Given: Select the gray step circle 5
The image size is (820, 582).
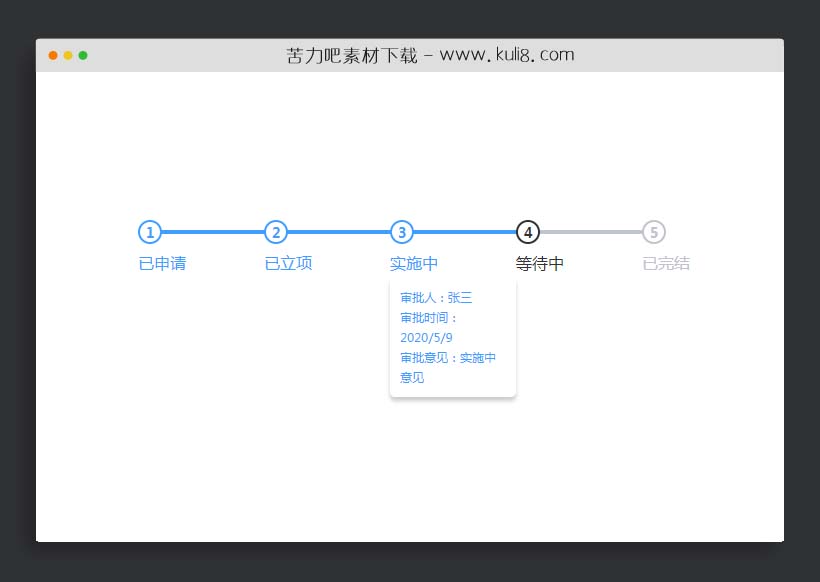Looking at the screenshot, I should point(654,232).
